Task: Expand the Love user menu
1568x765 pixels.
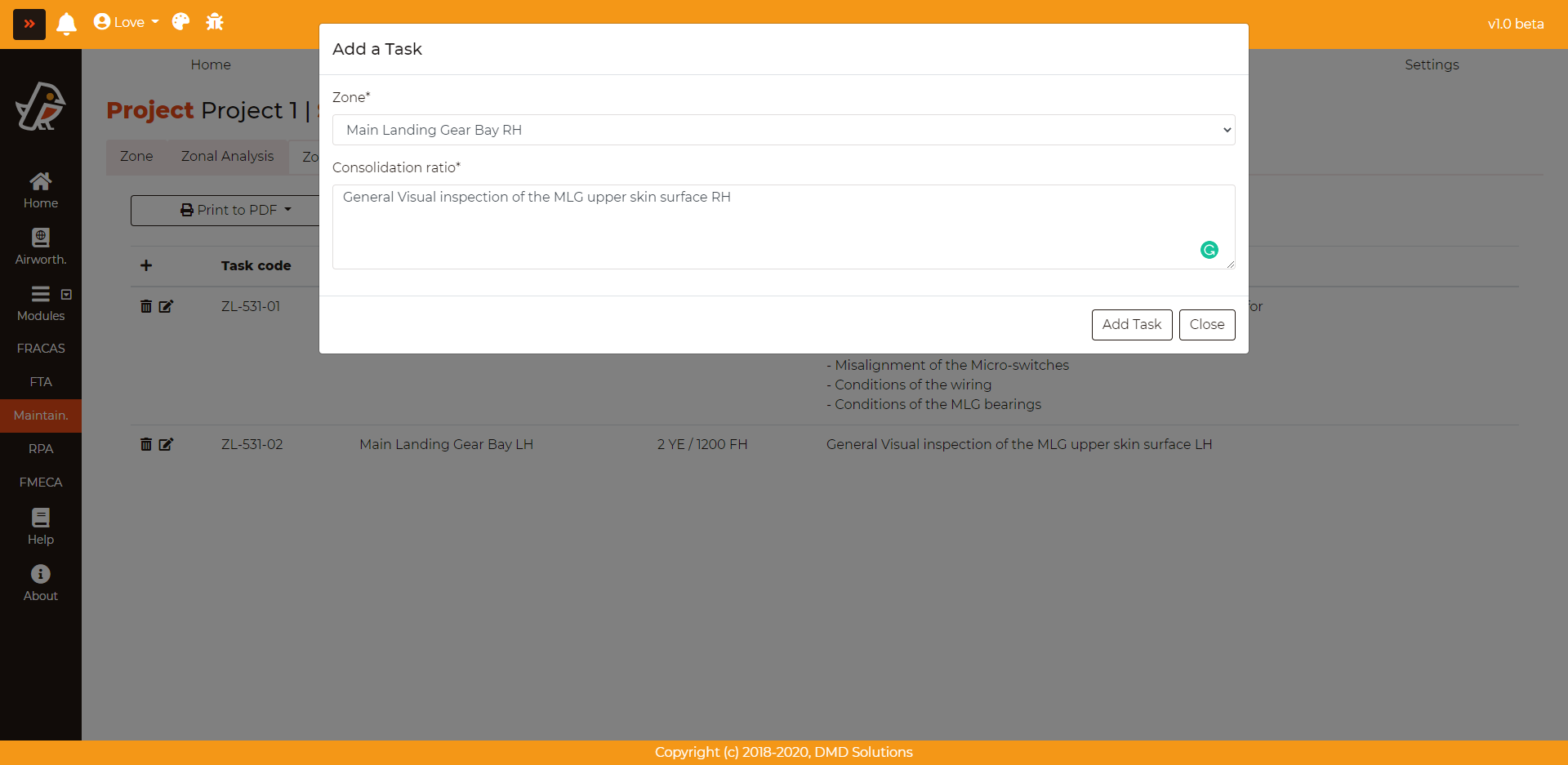Action: tap(127, 22)
